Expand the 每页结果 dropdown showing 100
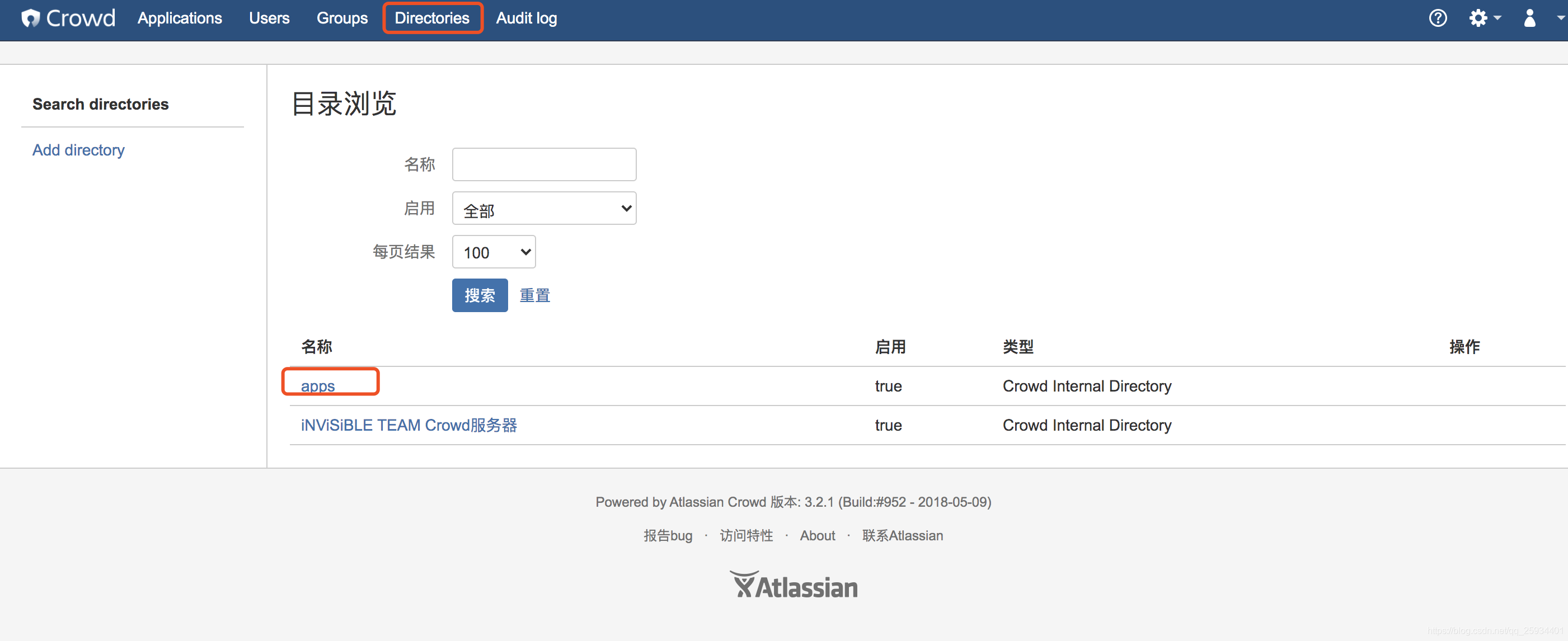The height and width of the screenshot is (641, 1568). (494, 252)
